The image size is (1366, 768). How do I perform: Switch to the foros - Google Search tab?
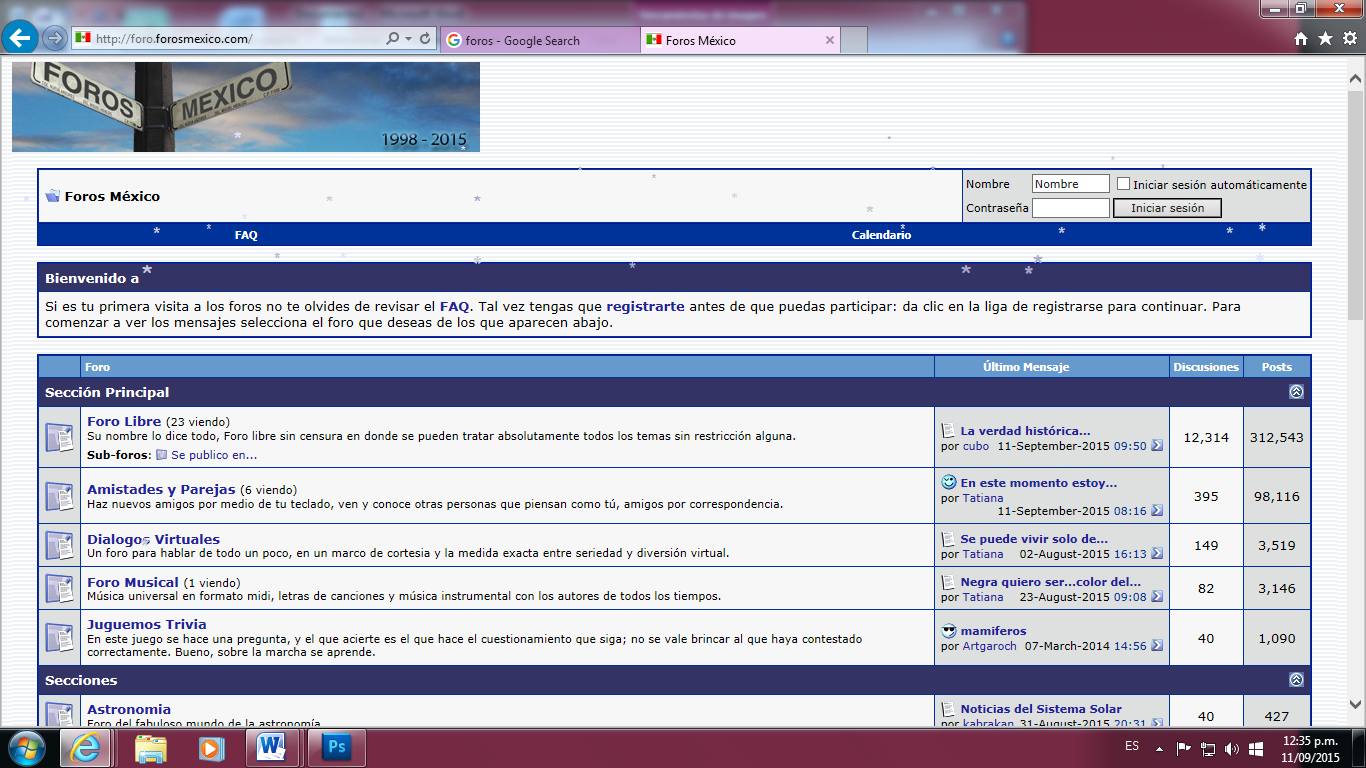pyautogui.click(x=540, y=40)
